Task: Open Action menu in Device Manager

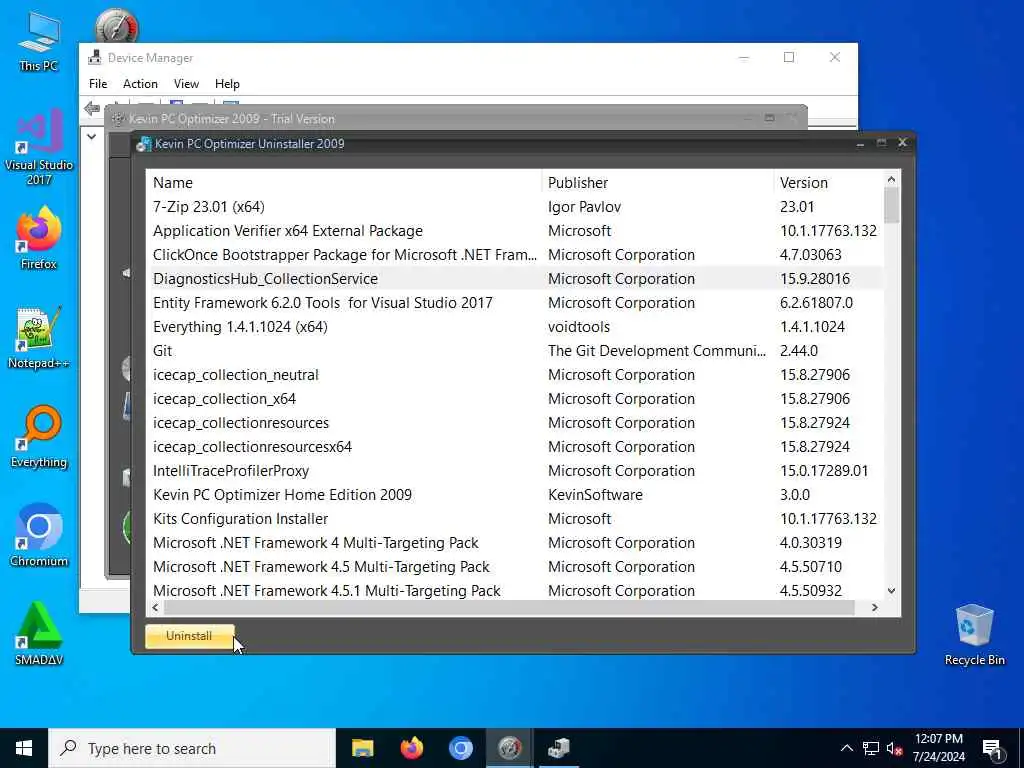Action: click(140, 84)
